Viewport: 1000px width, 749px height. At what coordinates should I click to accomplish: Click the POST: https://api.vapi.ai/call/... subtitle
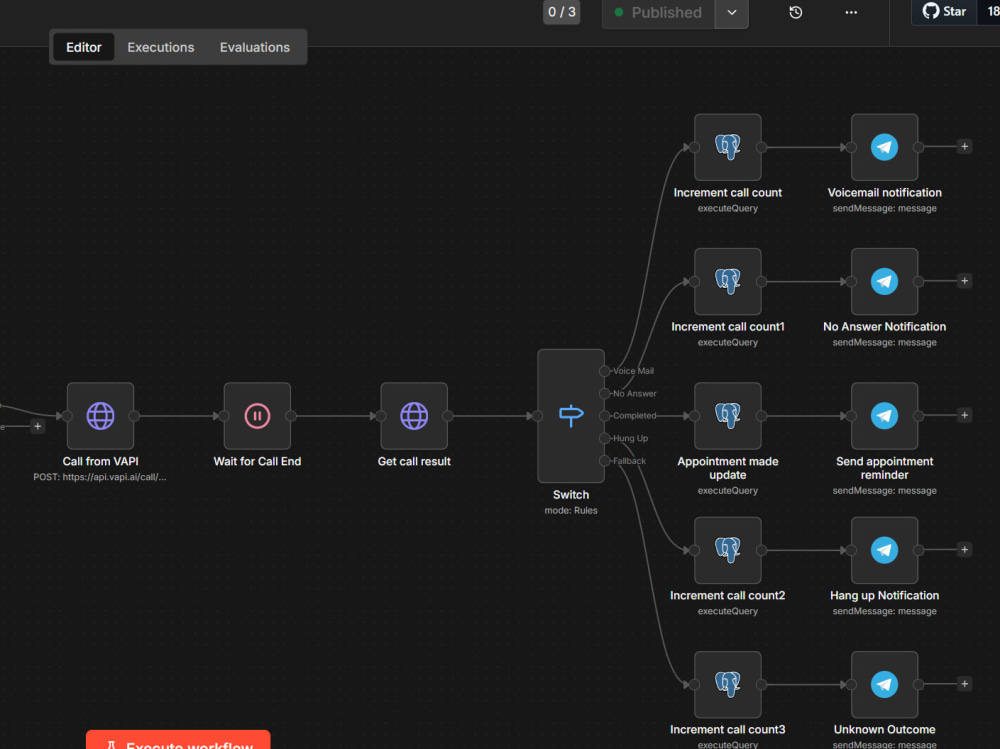point(99,477)
